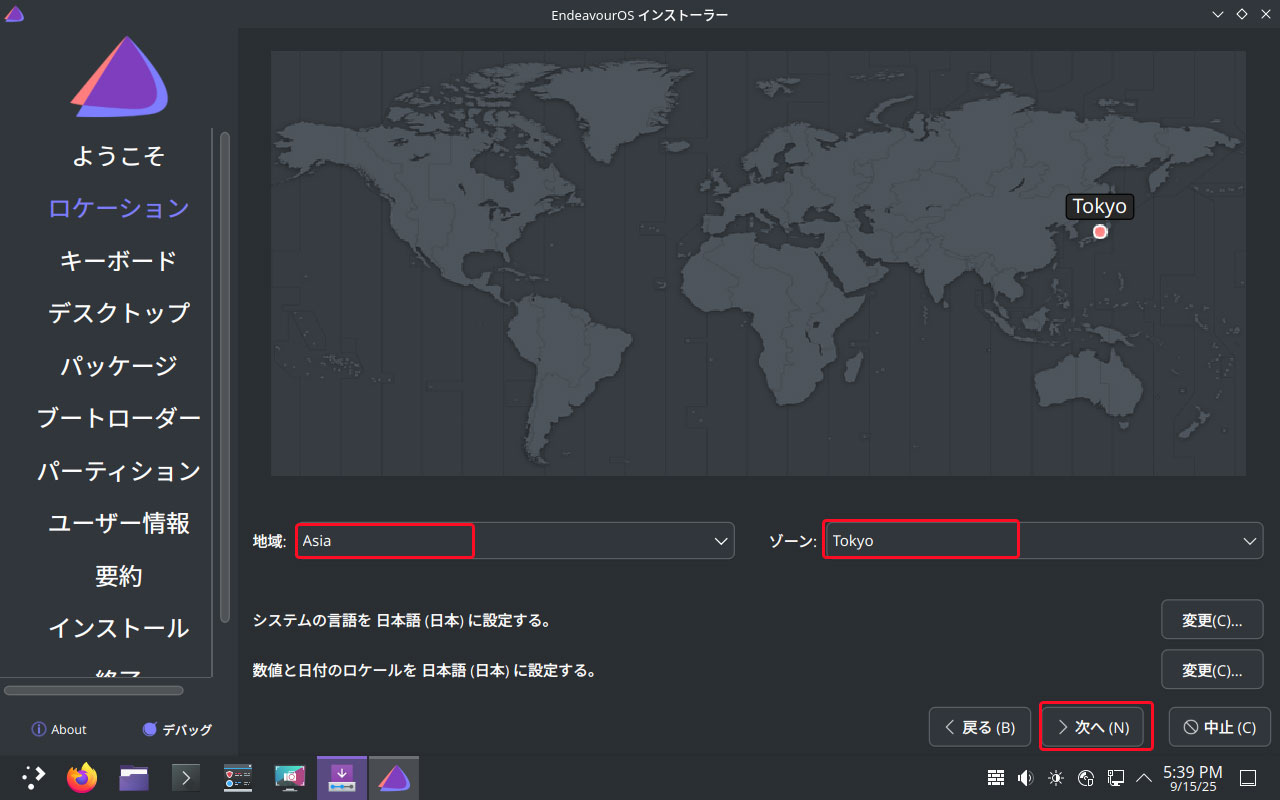Select the キーボード step in the sidebar
This screenshot has height=800, width=1280.
click(x=119, y=260)
